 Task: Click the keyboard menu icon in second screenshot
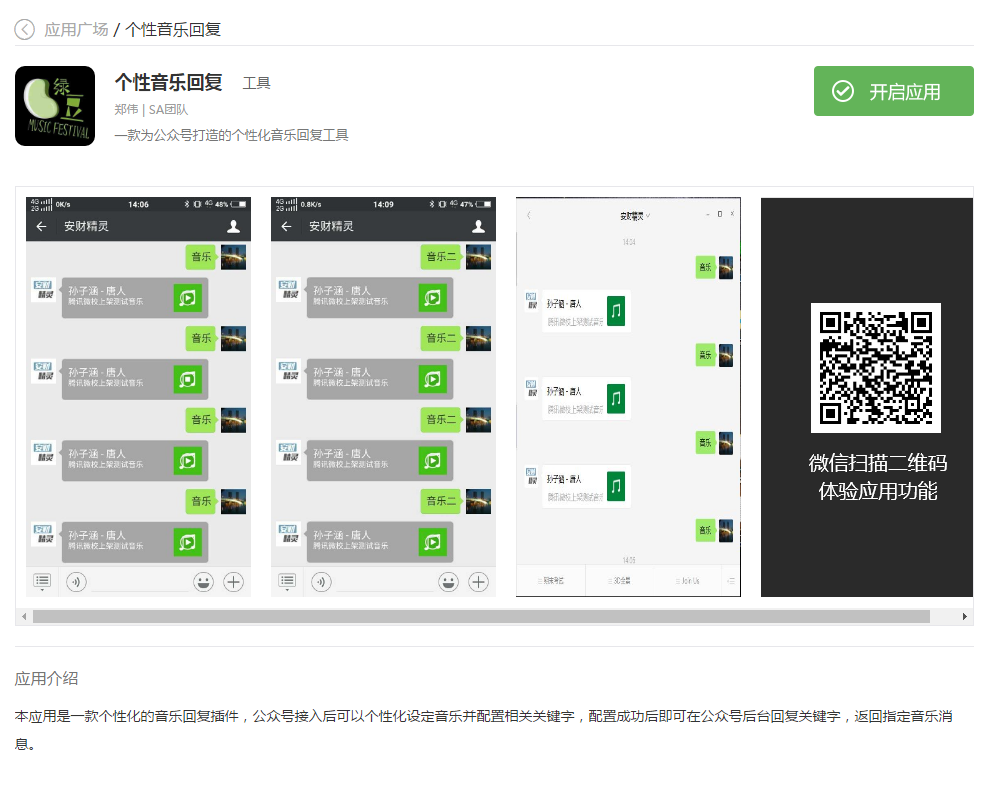287,581
